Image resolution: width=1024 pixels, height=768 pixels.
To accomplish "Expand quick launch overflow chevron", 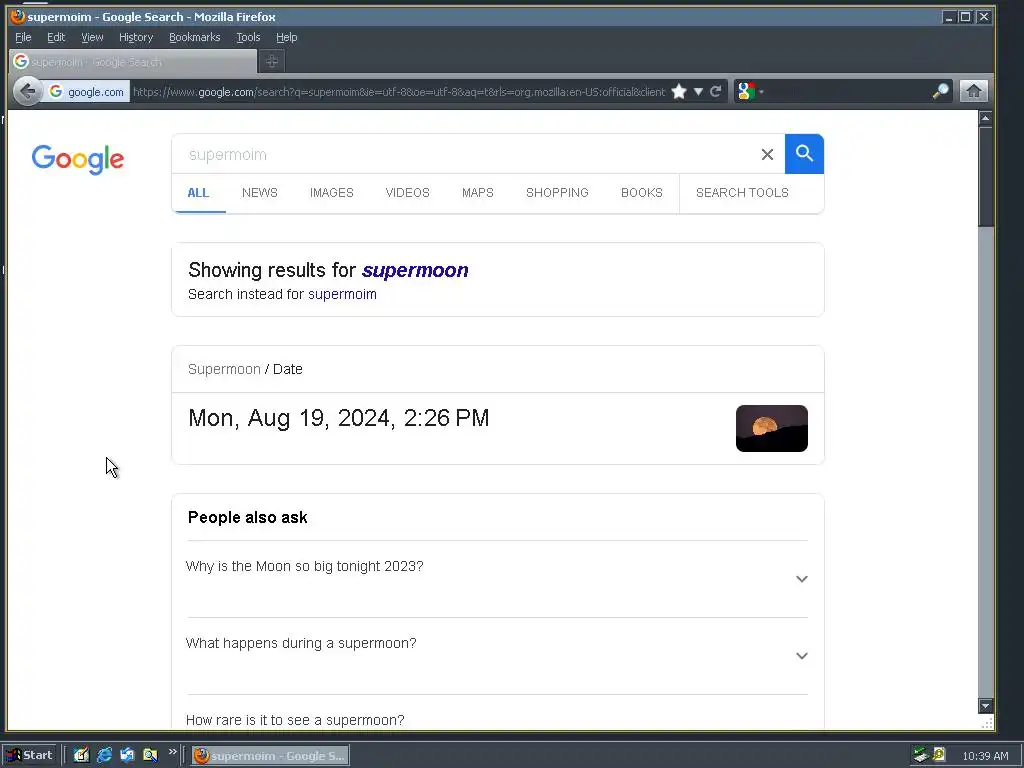I will (x=172, y=752).
